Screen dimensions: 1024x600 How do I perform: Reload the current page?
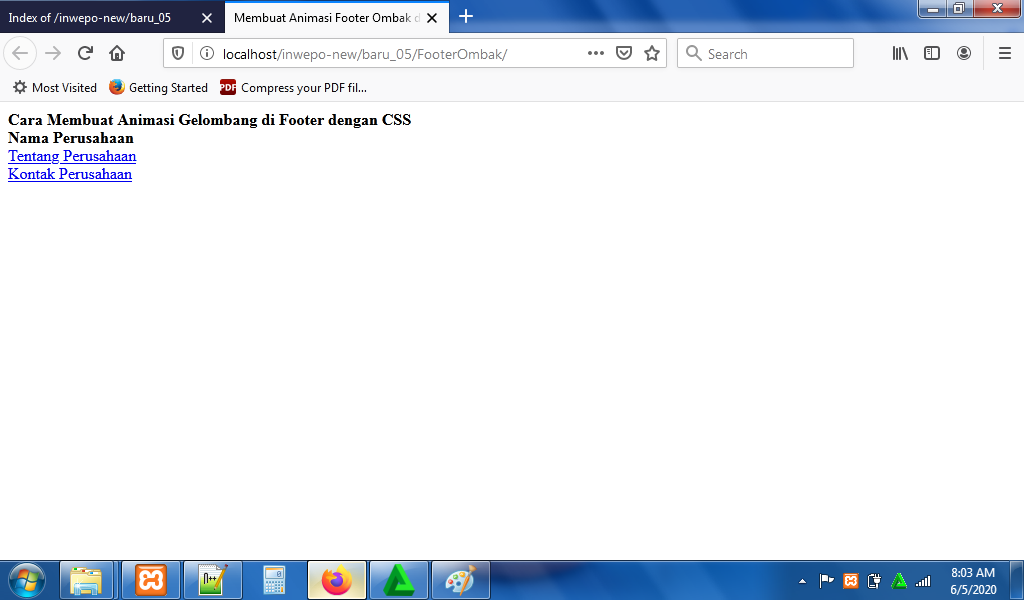tap(85, 53)
